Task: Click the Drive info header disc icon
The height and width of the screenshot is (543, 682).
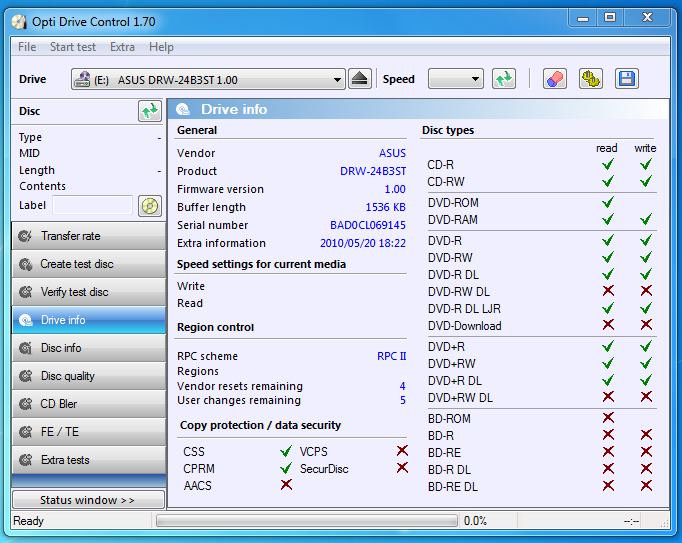Action: click(183, 109)
